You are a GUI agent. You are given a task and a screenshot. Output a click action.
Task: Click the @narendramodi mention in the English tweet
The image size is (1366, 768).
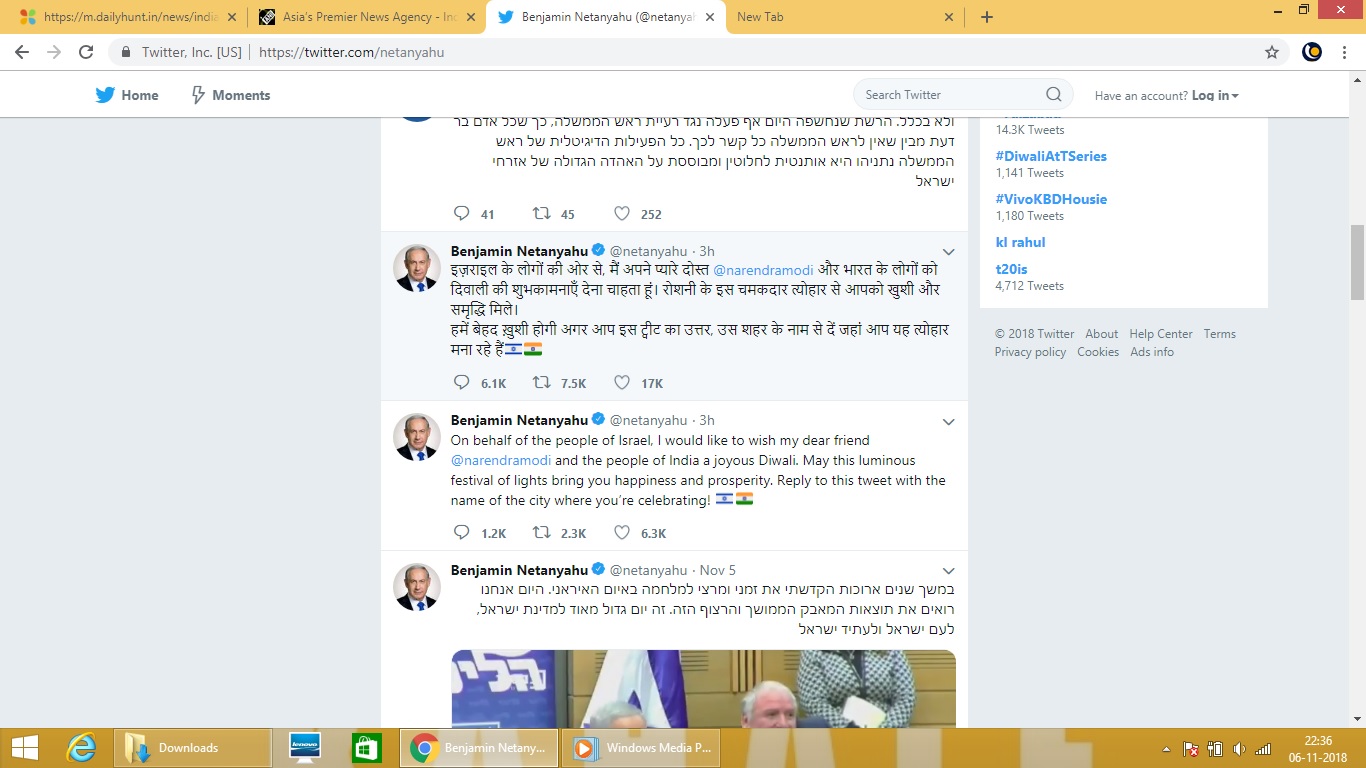point(500,461)
